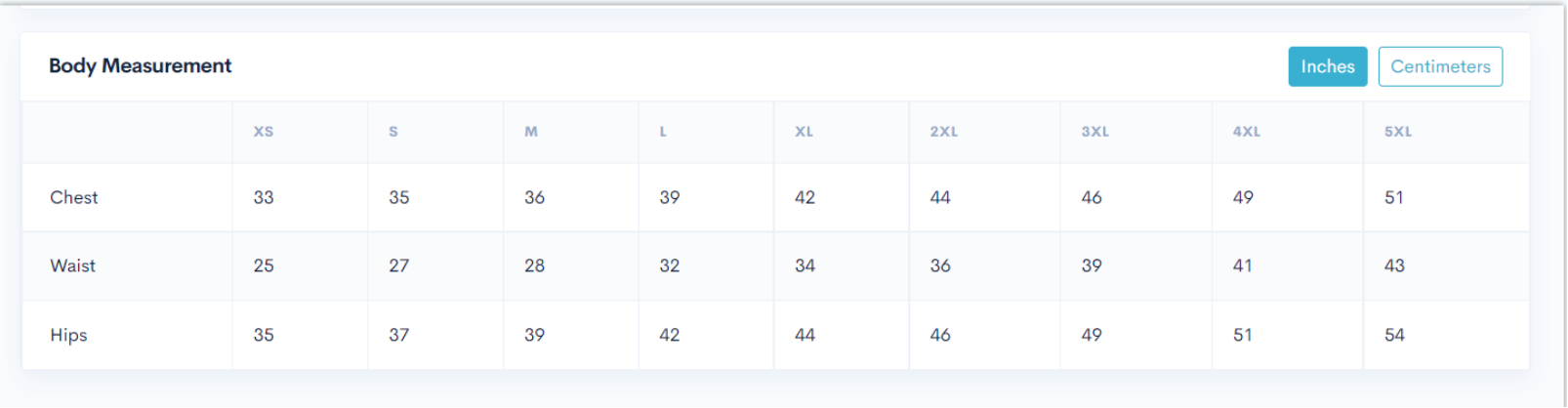Click the 4XL waist value 41
The height and width of the screenshot is (408, 1568).
[x=1242, y=265]
